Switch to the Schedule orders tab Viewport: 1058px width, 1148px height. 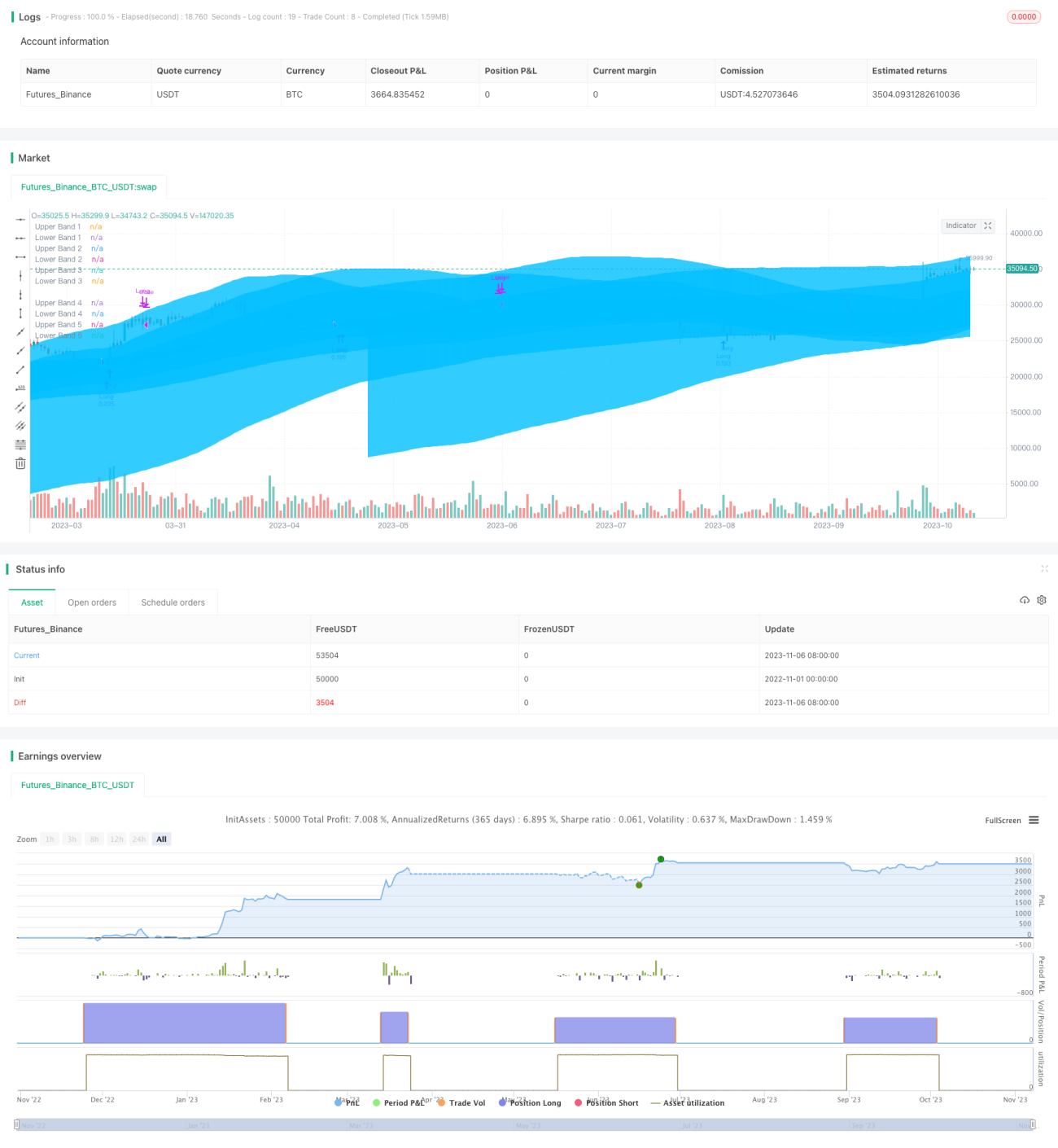(x=173, y=602)
